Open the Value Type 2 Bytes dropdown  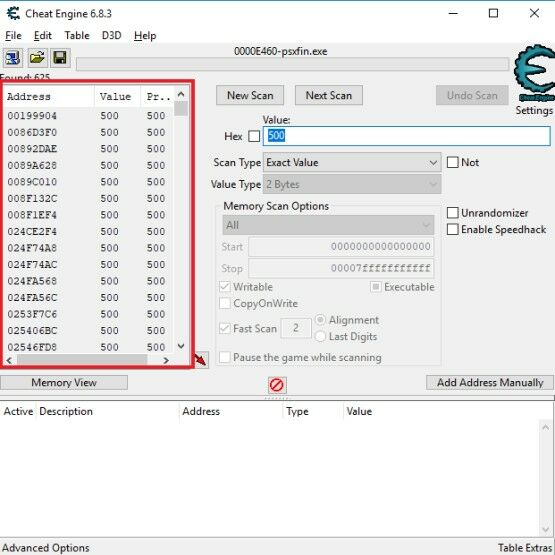(352, 184)
